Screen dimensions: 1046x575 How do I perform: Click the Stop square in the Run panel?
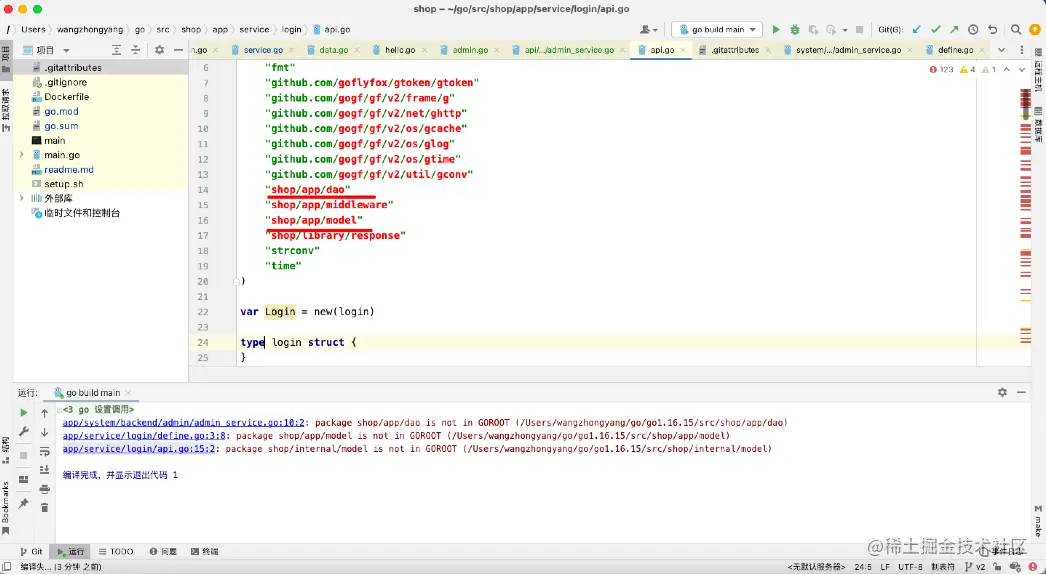pos(23,456)
